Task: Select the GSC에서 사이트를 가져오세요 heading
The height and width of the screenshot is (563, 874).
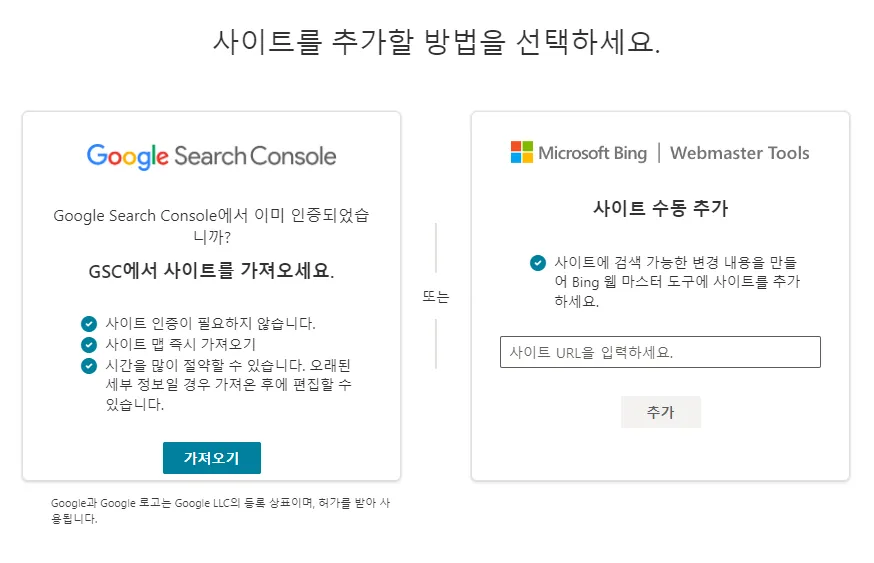Action: 211,271
